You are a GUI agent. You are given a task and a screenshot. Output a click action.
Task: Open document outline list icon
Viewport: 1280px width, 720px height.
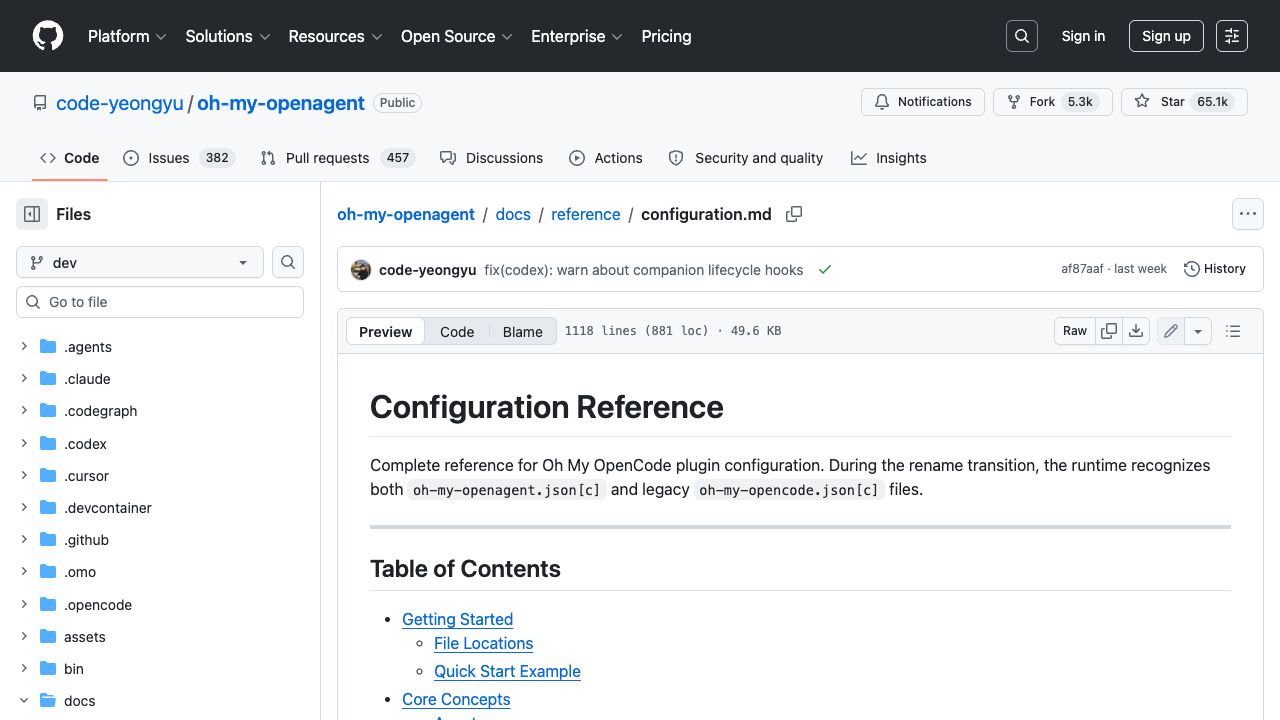tap(1233, 331)
